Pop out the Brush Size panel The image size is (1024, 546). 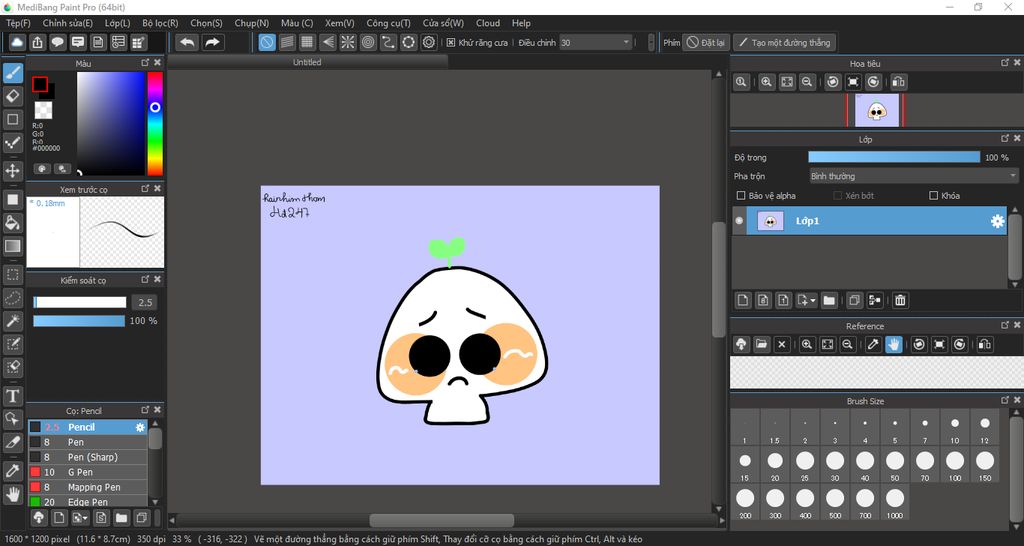tap(1005, 400)
